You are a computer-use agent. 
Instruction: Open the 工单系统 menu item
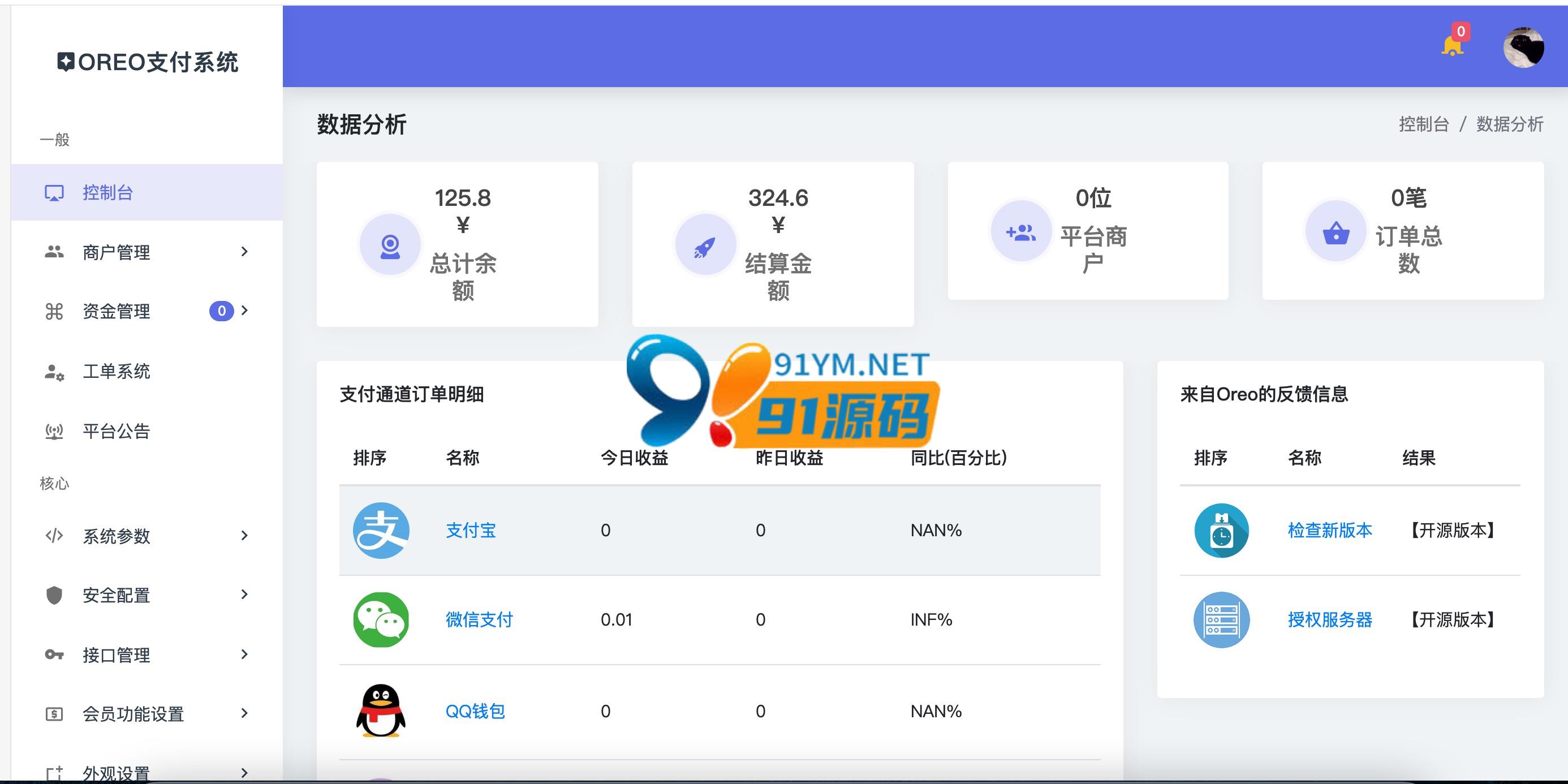(147, 371)
